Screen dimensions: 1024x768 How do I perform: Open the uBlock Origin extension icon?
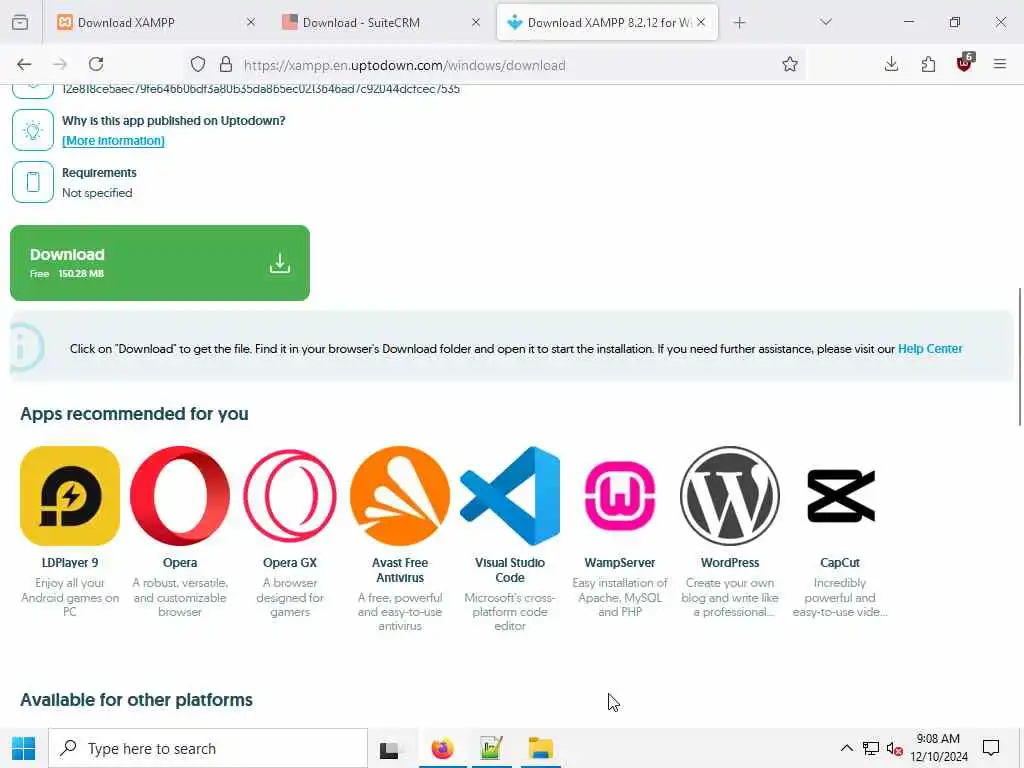(x=965, y=63)
